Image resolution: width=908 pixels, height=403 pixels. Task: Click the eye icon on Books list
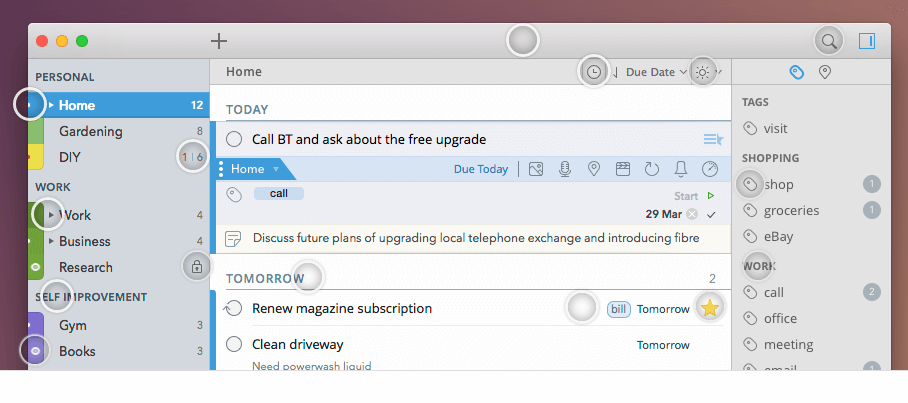pyautogui.click(x=35, y=351)
